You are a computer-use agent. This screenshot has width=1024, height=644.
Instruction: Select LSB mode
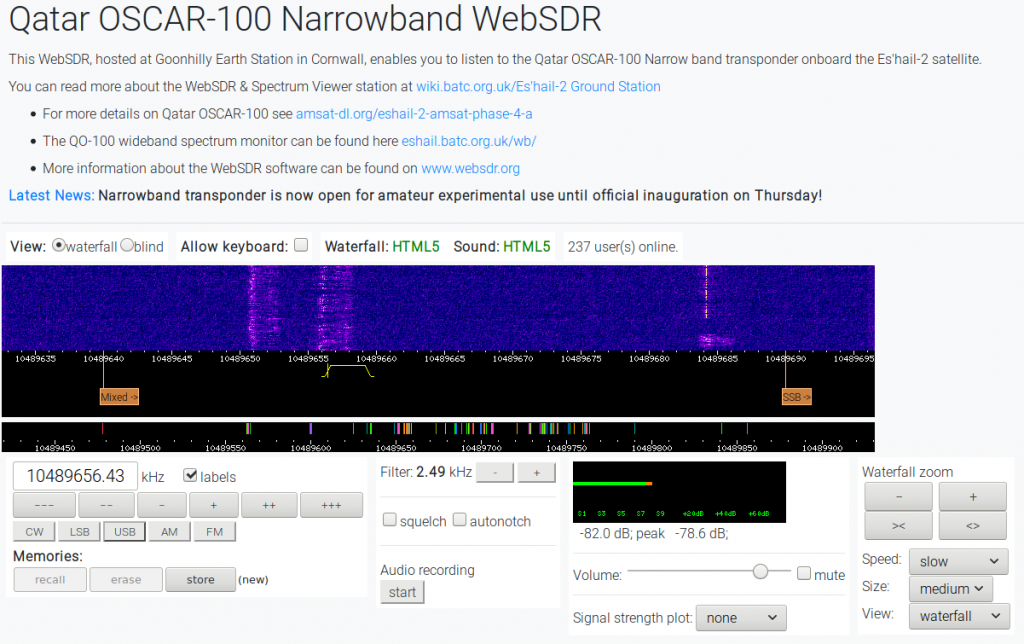click(80, 532)
